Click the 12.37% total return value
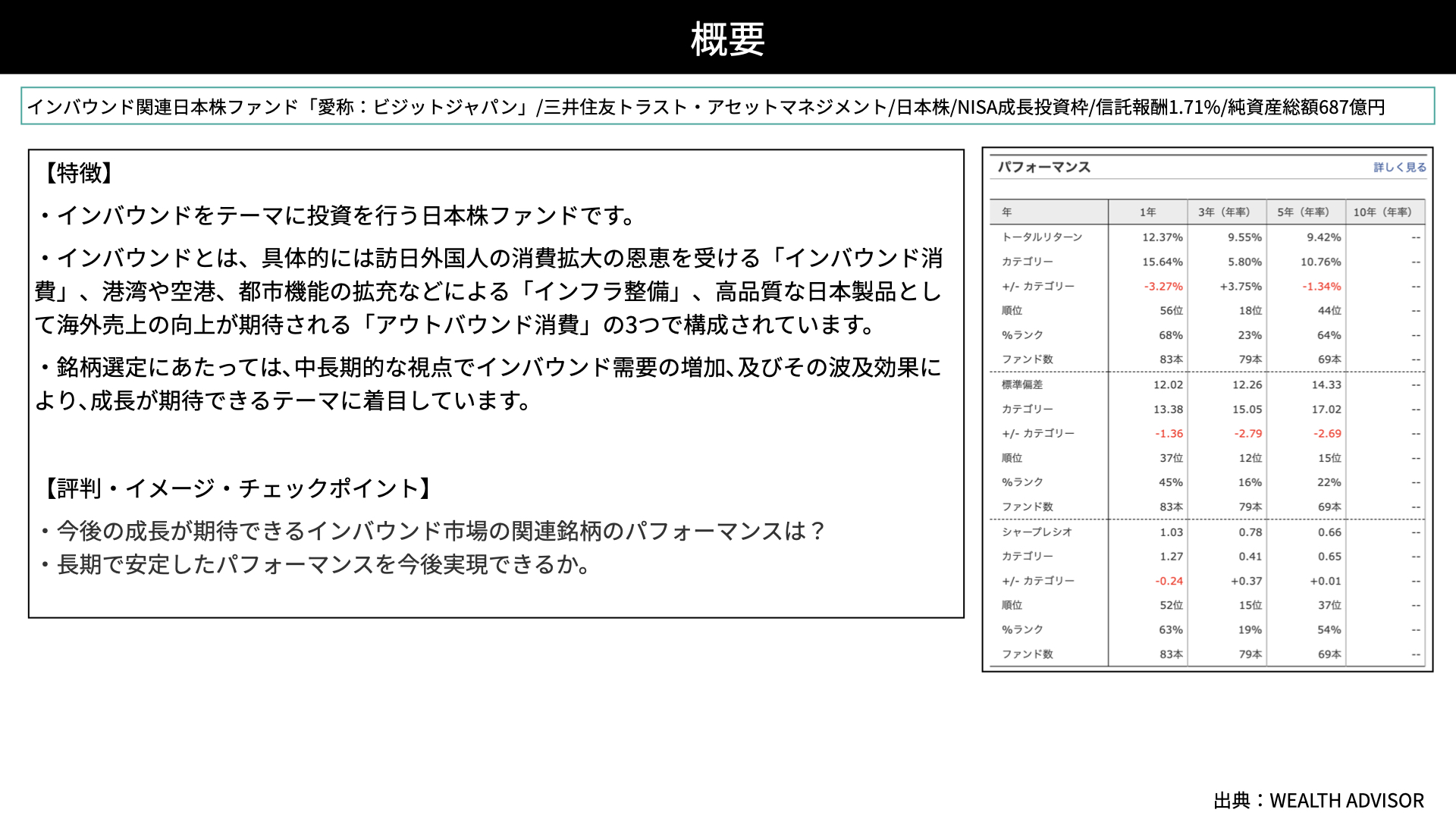 [x=1163, y=237]
